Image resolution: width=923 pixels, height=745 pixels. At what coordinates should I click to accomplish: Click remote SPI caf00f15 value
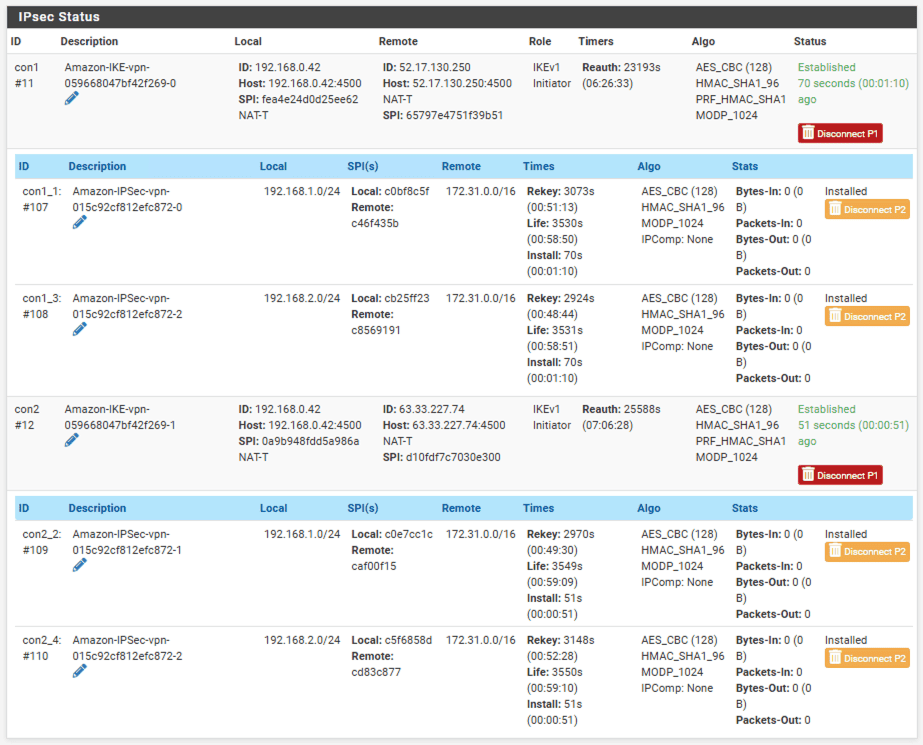[374, 566]
